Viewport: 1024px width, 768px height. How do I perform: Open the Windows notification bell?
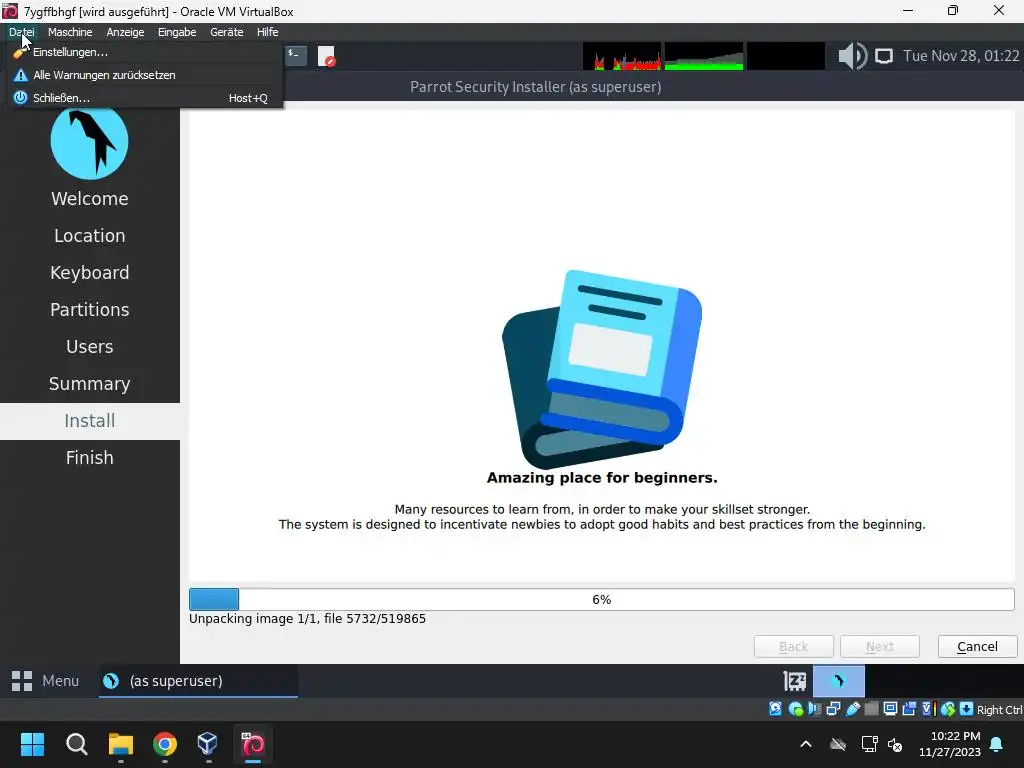click(997, 744)
